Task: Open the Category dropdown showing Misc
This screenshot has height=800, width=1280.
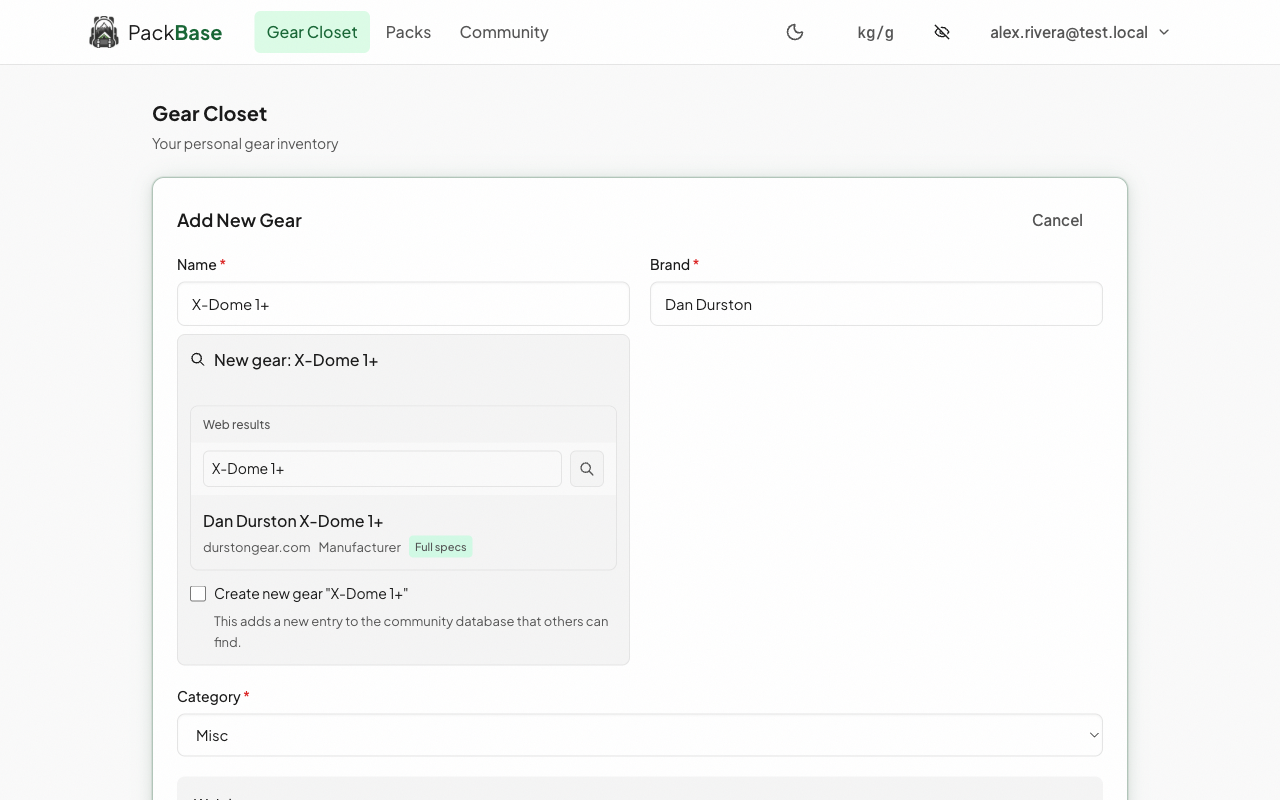Action: coord(640,735)
